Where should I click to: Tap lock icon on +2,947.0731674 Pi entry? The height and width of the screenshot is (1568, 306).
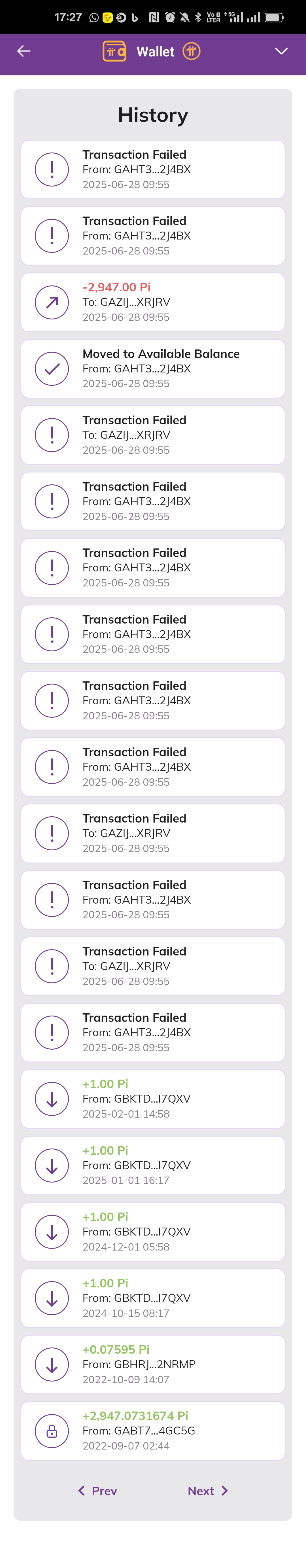point(52,1431)
